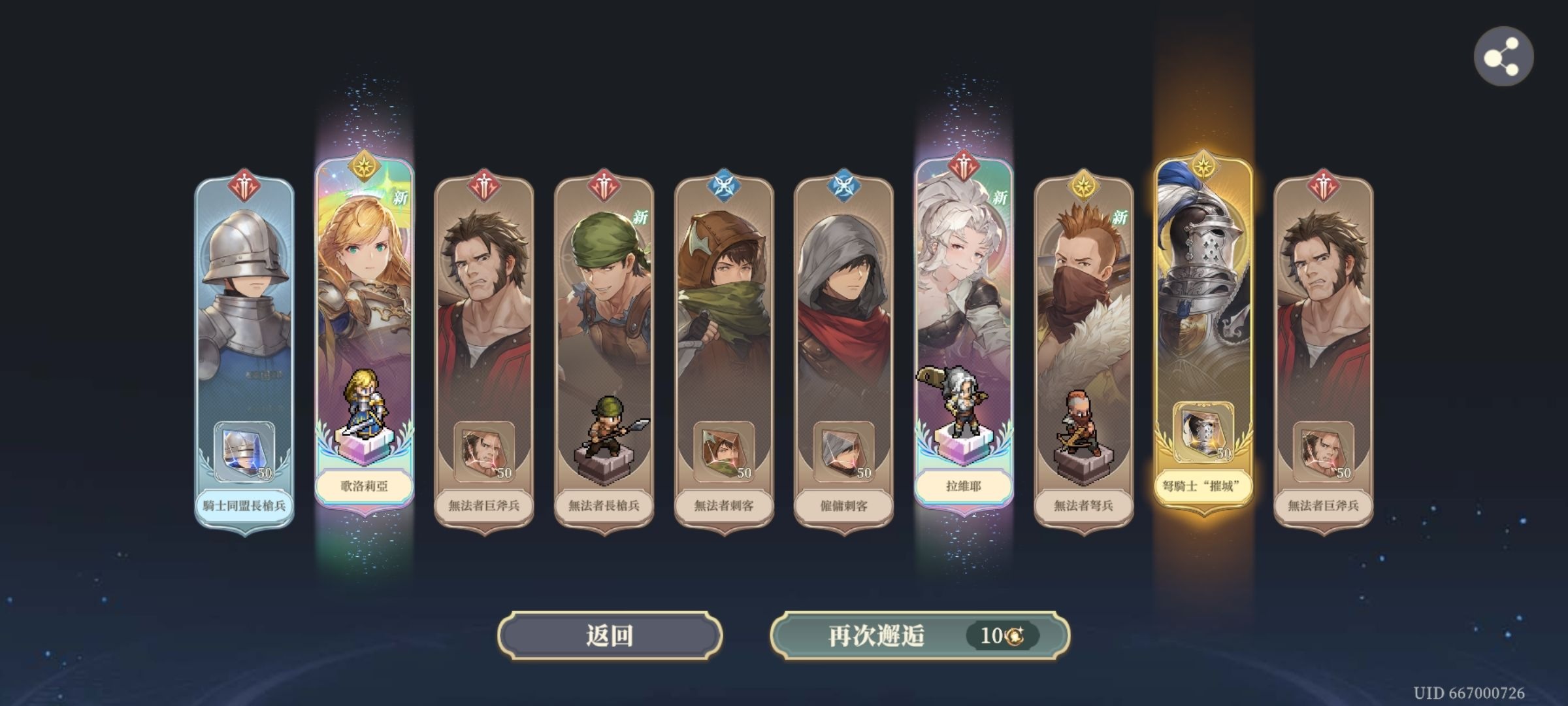1568x706 pixels.
Task: Select the 拉維耶 character card
Action: 964,333
